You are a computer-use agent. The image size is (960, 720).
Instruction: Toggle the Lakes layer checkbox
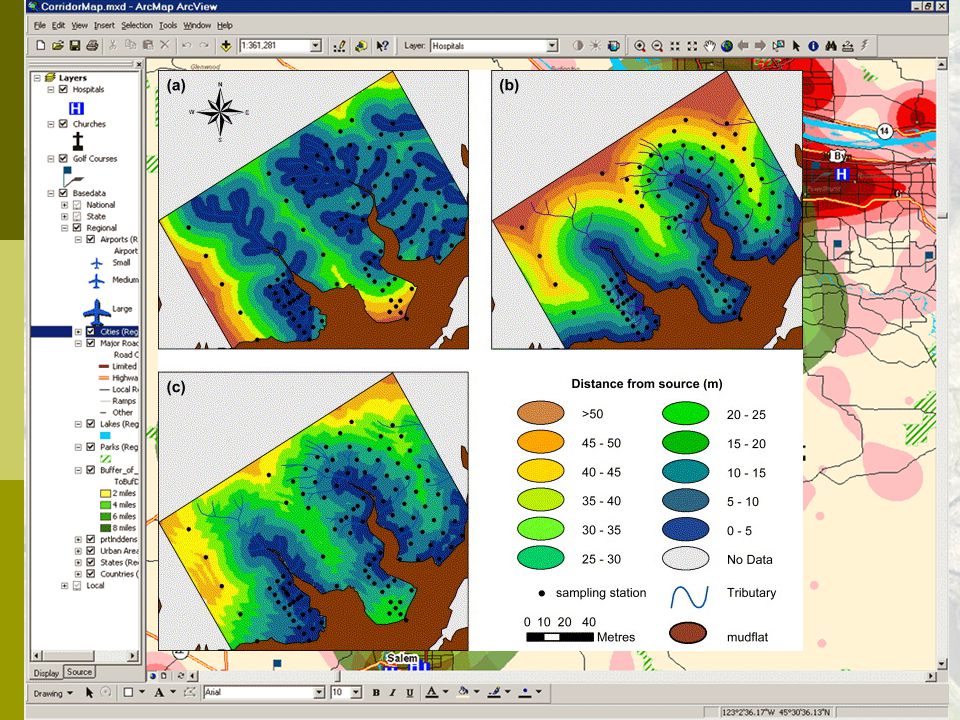(x=91, y=424)
